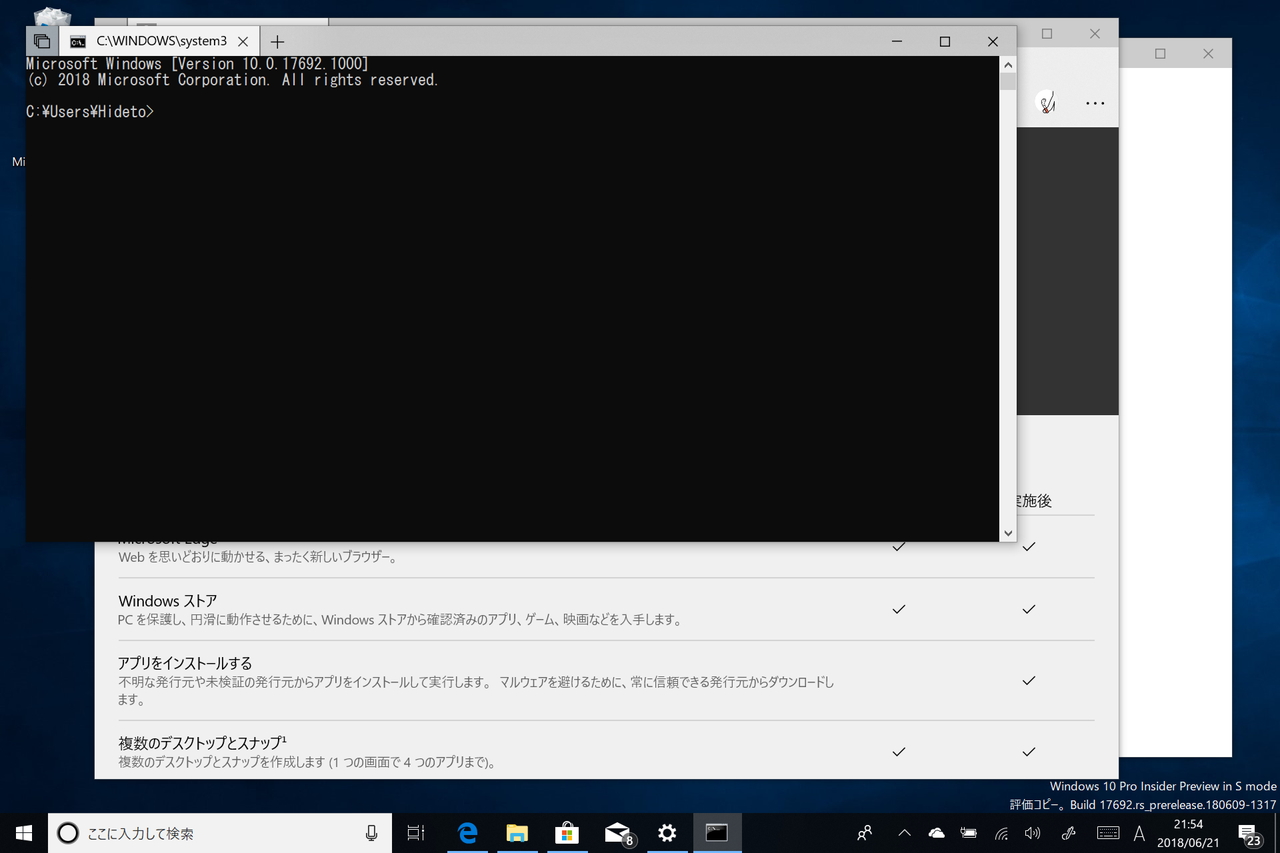
Task: Open the Microsoft Store from the taskbar
Action: (x=567, y=833)
